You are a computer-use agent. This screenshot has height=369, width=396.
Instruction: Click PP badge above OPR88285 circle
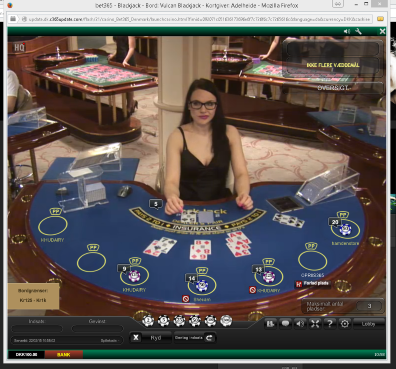[x=311, y=246]
